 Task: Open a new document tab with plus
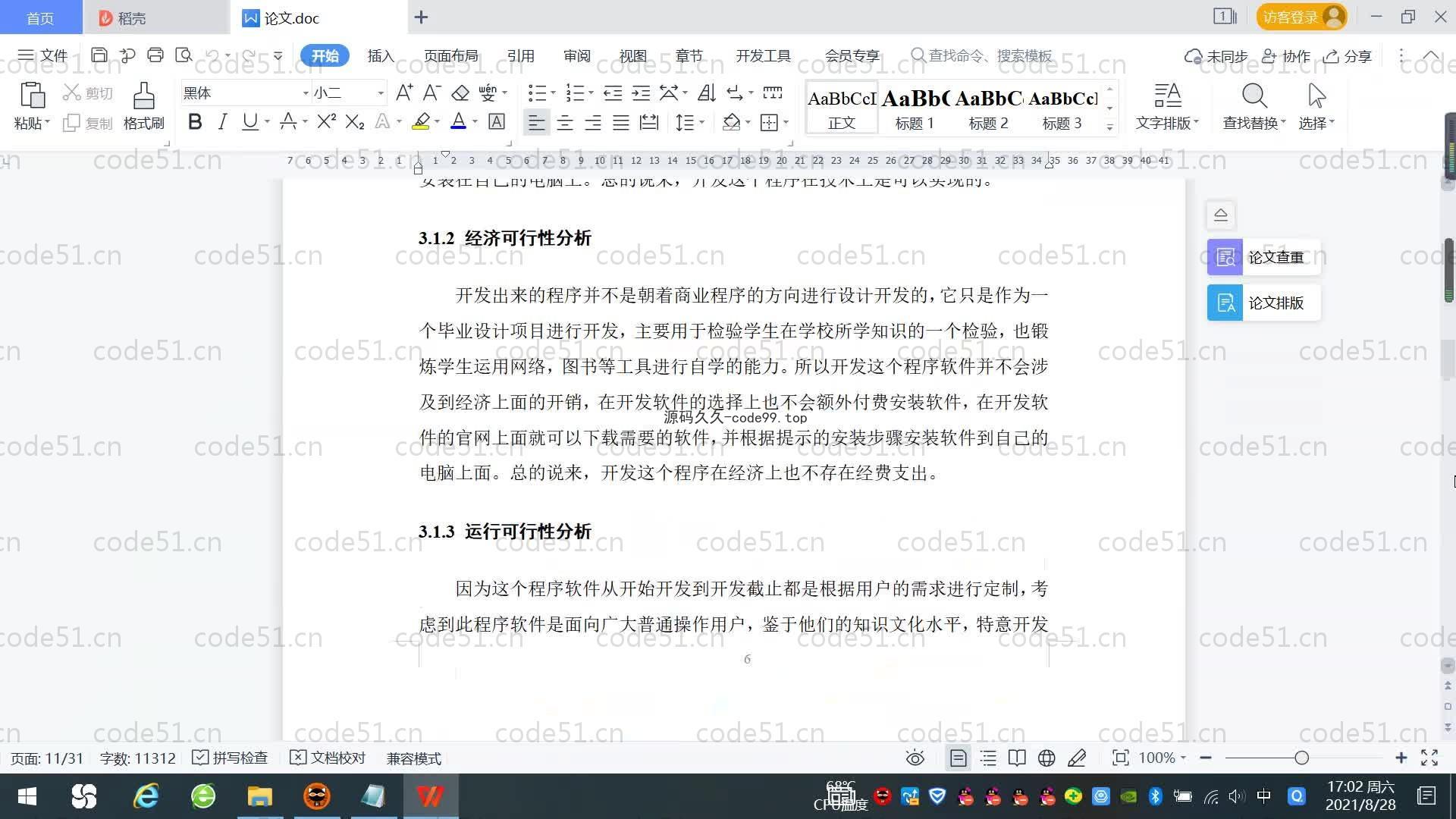422,17
